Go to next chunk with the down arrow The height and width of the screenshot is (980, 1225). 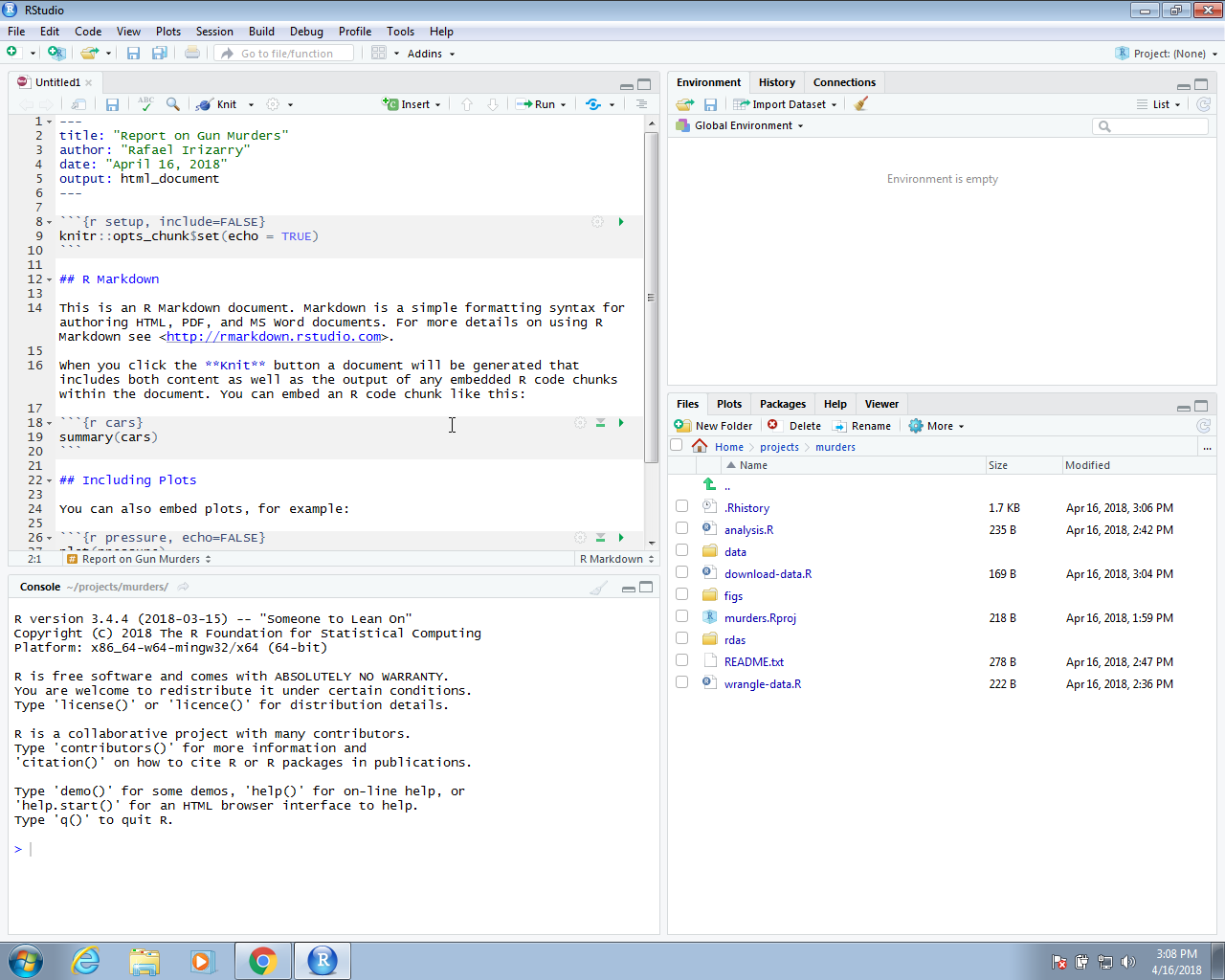[493, 104]
